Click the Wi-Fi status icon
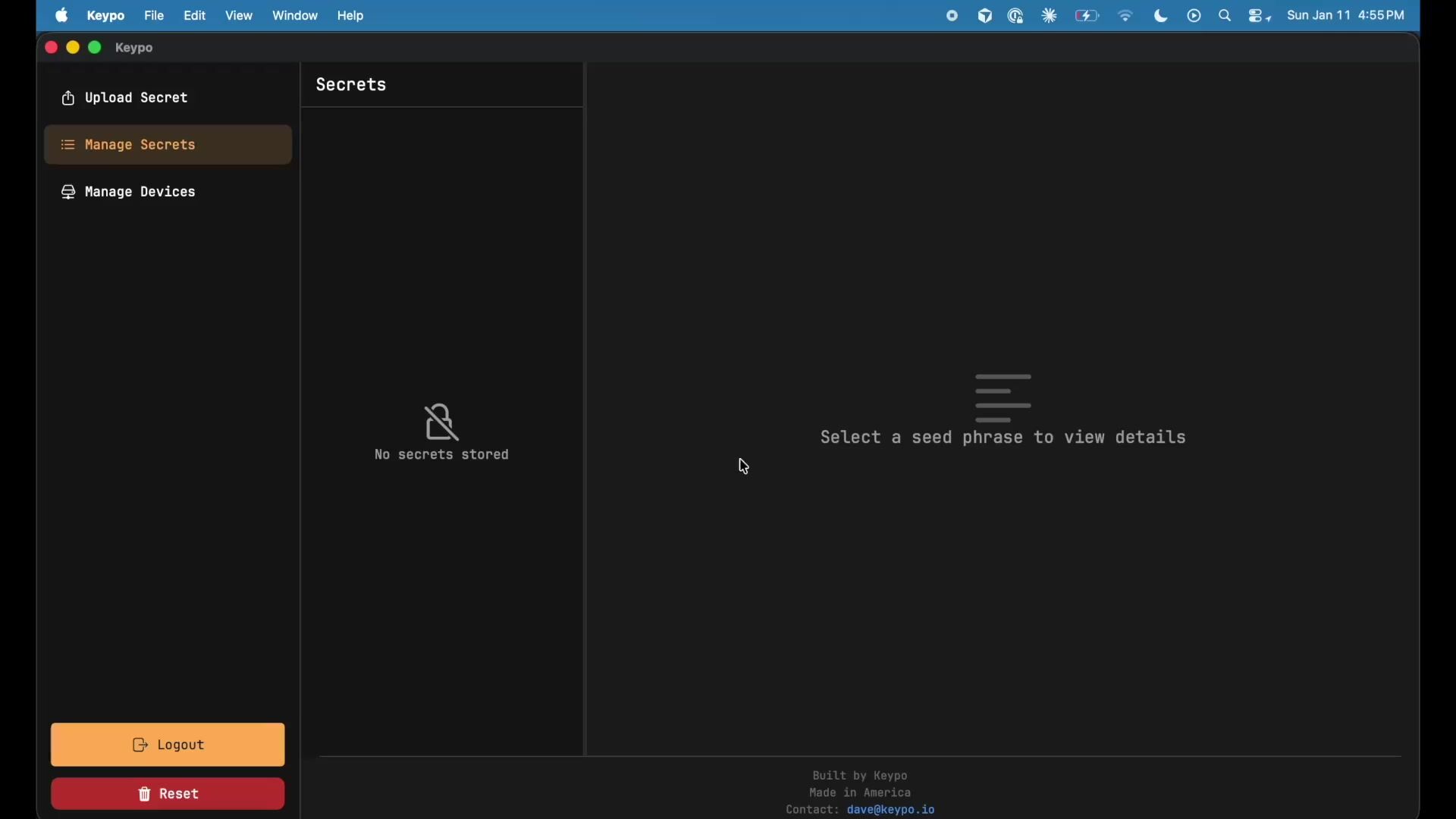 pos(1126,16)
